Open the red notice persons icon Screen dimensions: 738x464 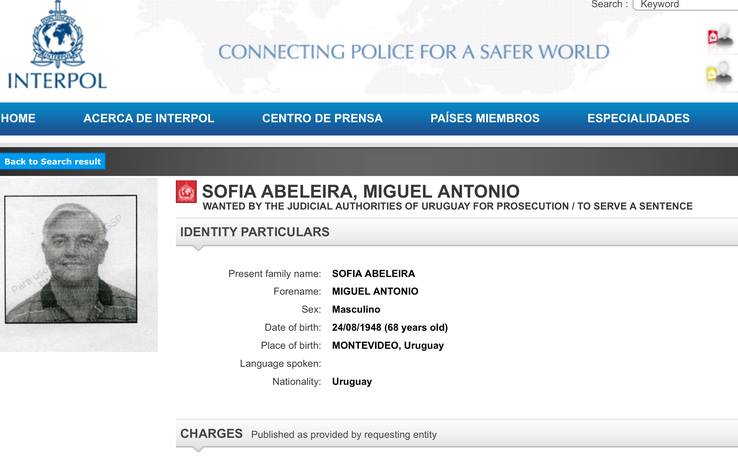[719, 38]
